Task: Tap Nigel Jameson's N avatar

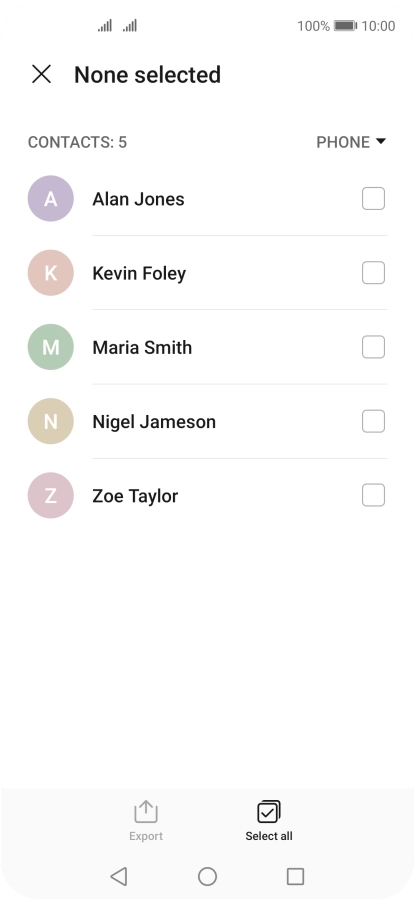Action: click(51, 421)
